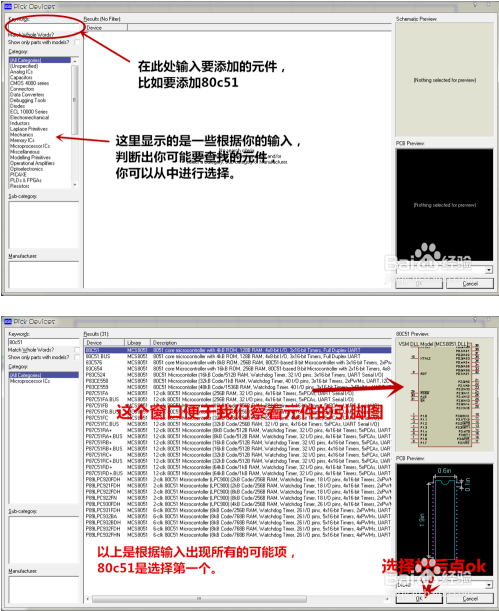Image resolution: width=499 pixels, height=611 pixels.
Task: Select the P87C51FA.BUS device row
Action: coord(238,399)
